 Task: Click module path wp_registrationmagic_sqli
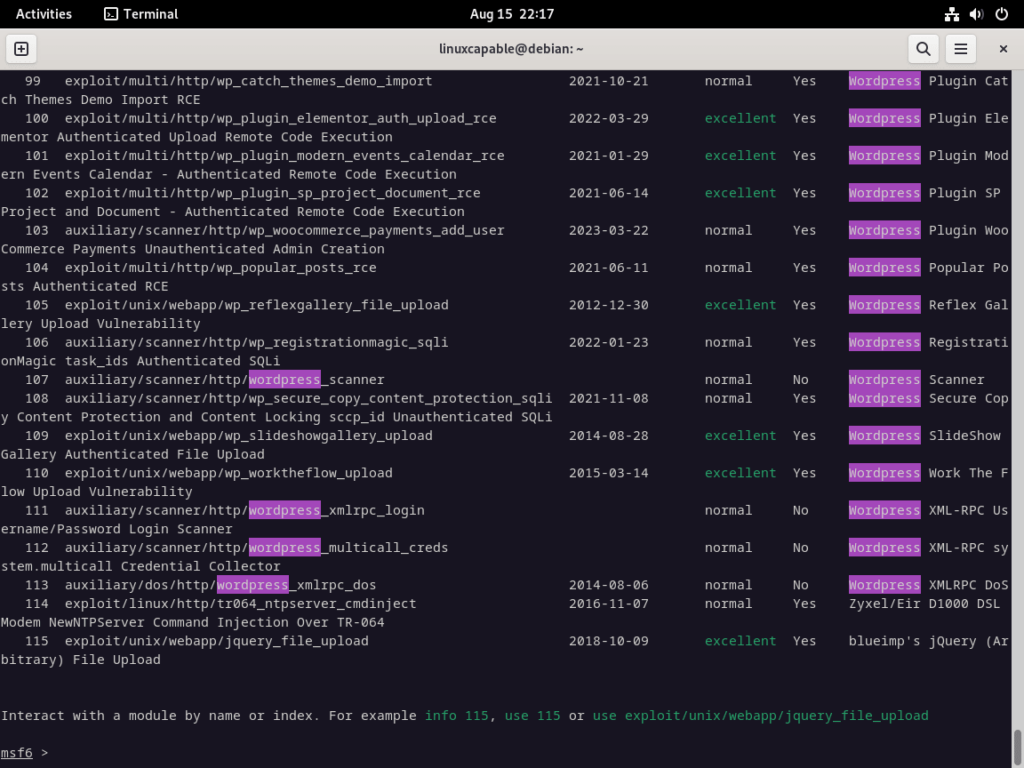click(257, 342)
